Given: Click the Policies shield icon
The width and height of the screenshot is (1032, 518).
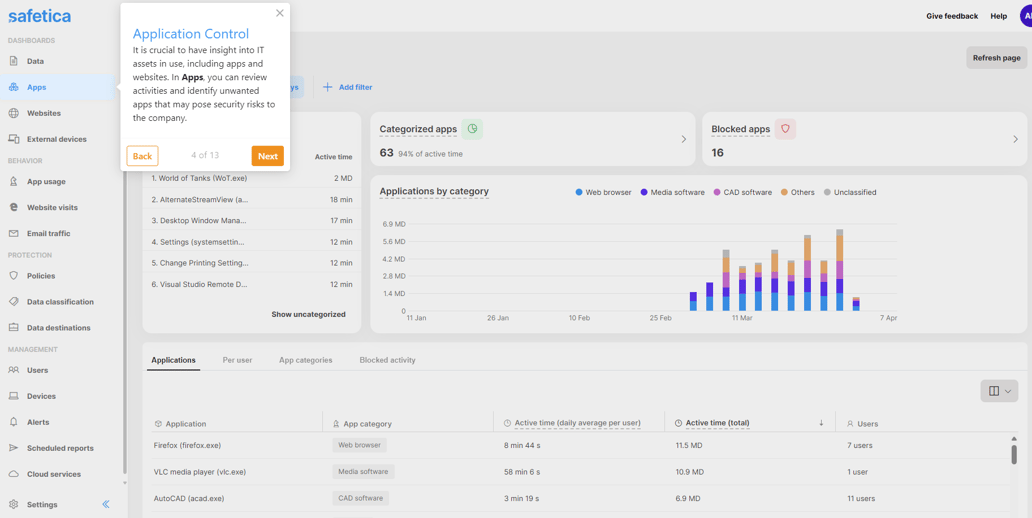Looking at the screenshot, I should (13, 276).
